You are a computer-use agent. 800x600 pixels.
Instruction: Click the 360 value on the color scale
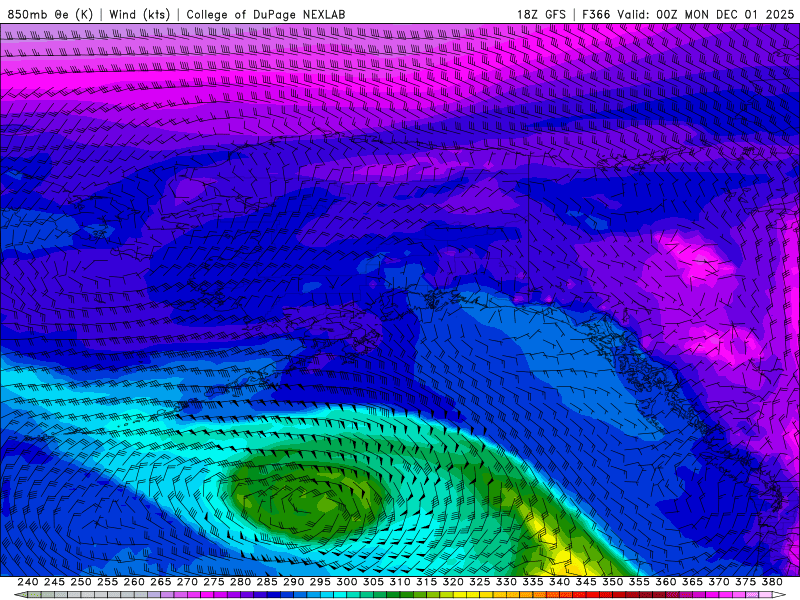(666, 582)
